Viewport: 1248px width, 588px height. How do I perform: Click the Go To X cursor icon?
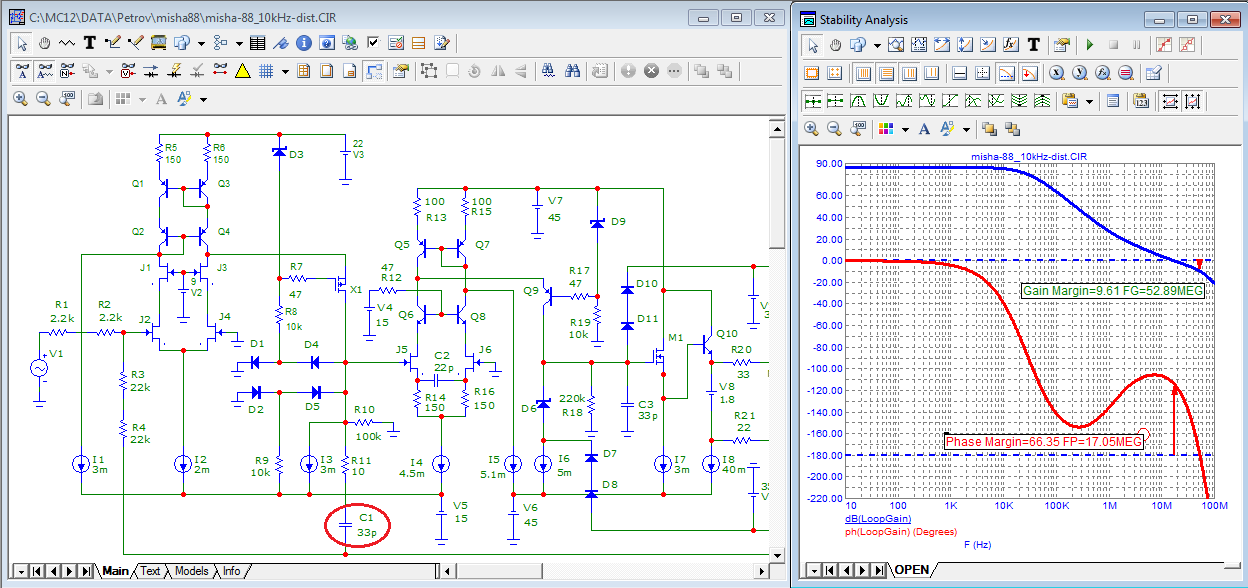(1057, 73)
